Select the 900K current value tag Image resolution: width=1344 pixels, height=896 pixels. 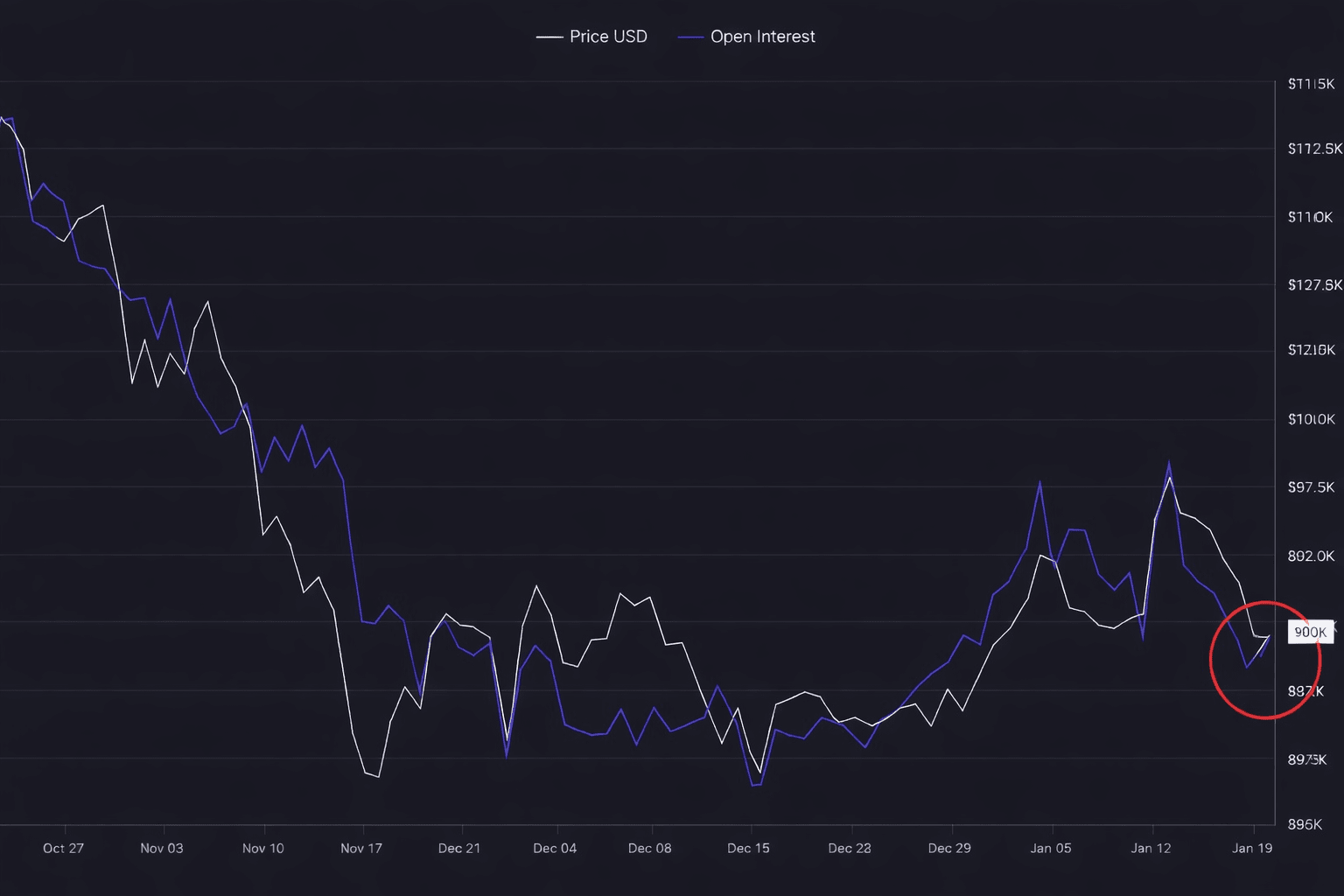click(x=1310, y=632)
